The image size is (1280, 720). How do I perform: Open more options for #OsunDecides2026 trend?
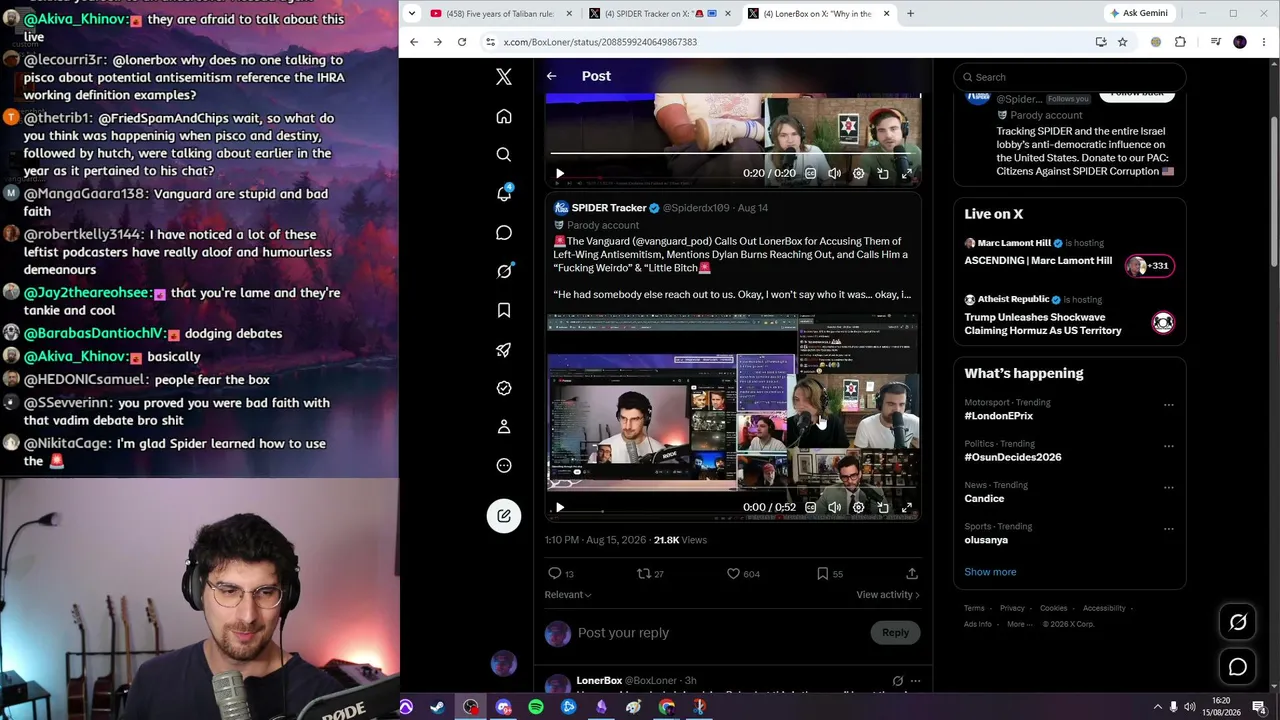(1169, 446)
